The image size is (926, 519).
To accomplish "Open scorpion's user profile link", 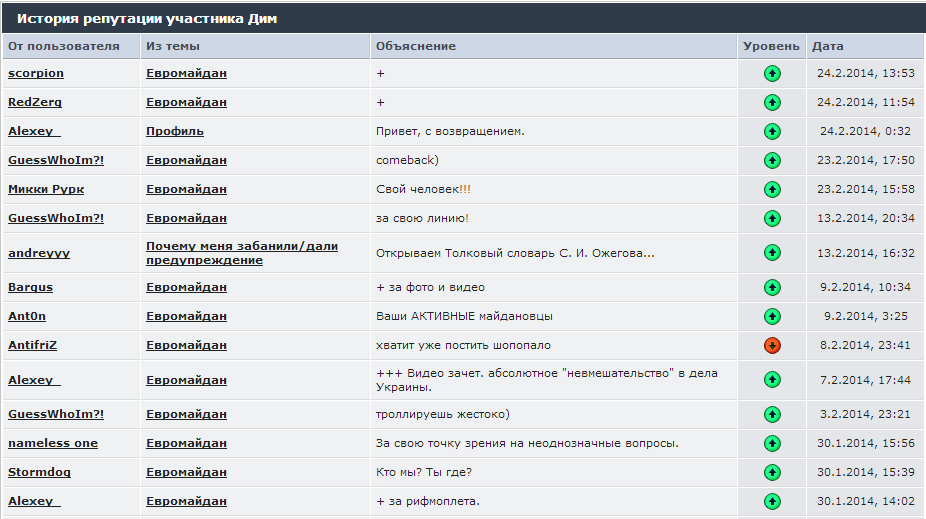I will coord(36,73).
